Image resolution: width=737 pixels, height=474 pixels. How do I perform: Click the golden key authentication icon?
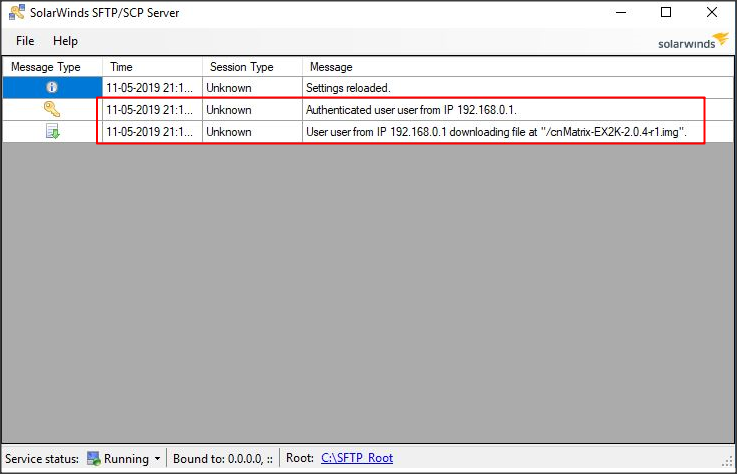[51, 110]
